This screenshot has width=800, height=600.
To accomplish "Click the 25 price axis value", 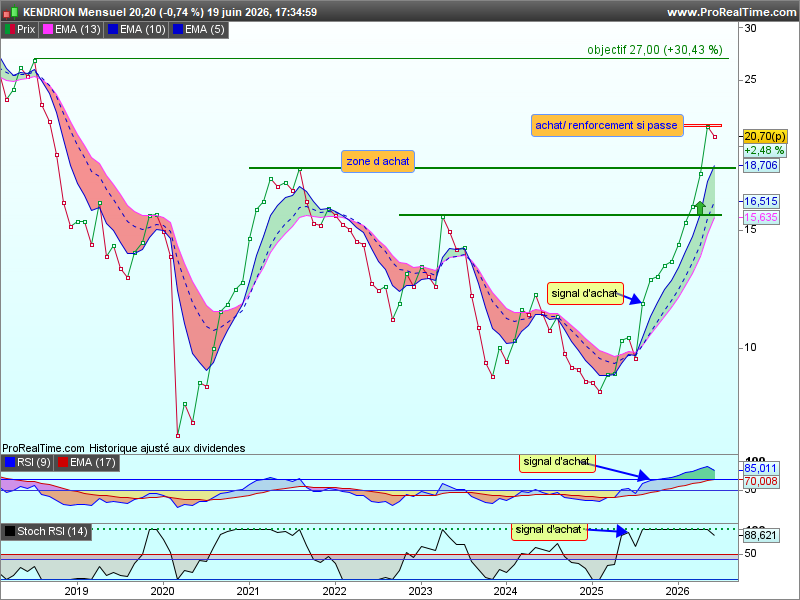I will [751, 80].
